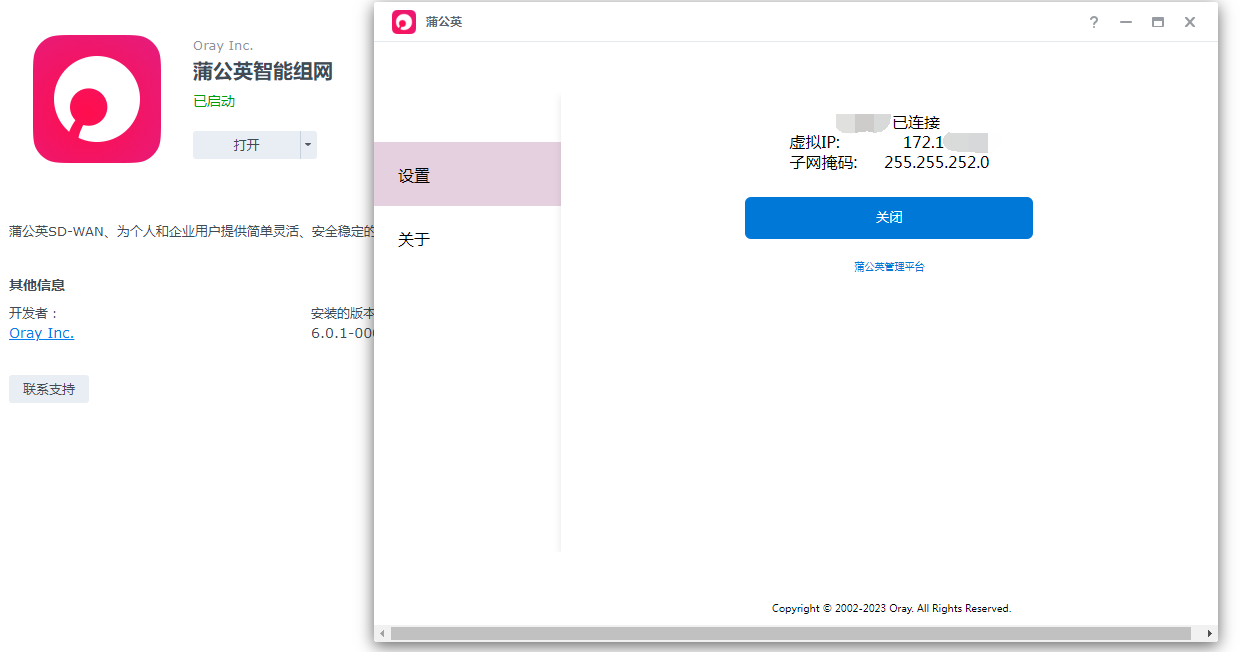This screenshot has width=1246, height=652.
Task: Click the 开发者： label
Action: 34,313
